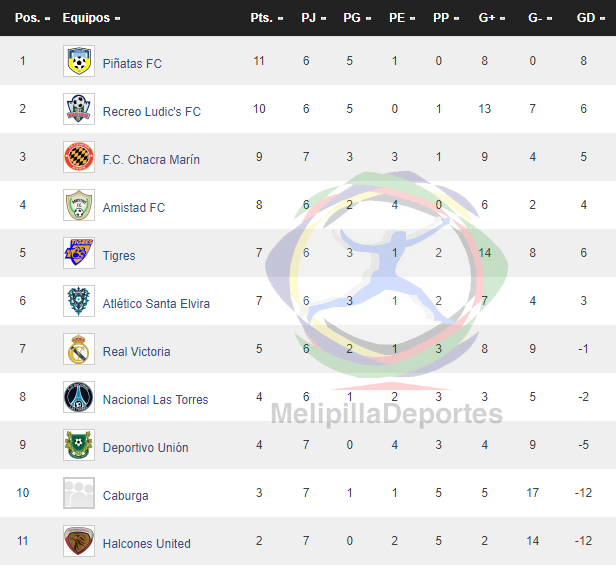Sort the table by GD column
Viewport: 616px width, 573px height.
click(x=590, y=18)
